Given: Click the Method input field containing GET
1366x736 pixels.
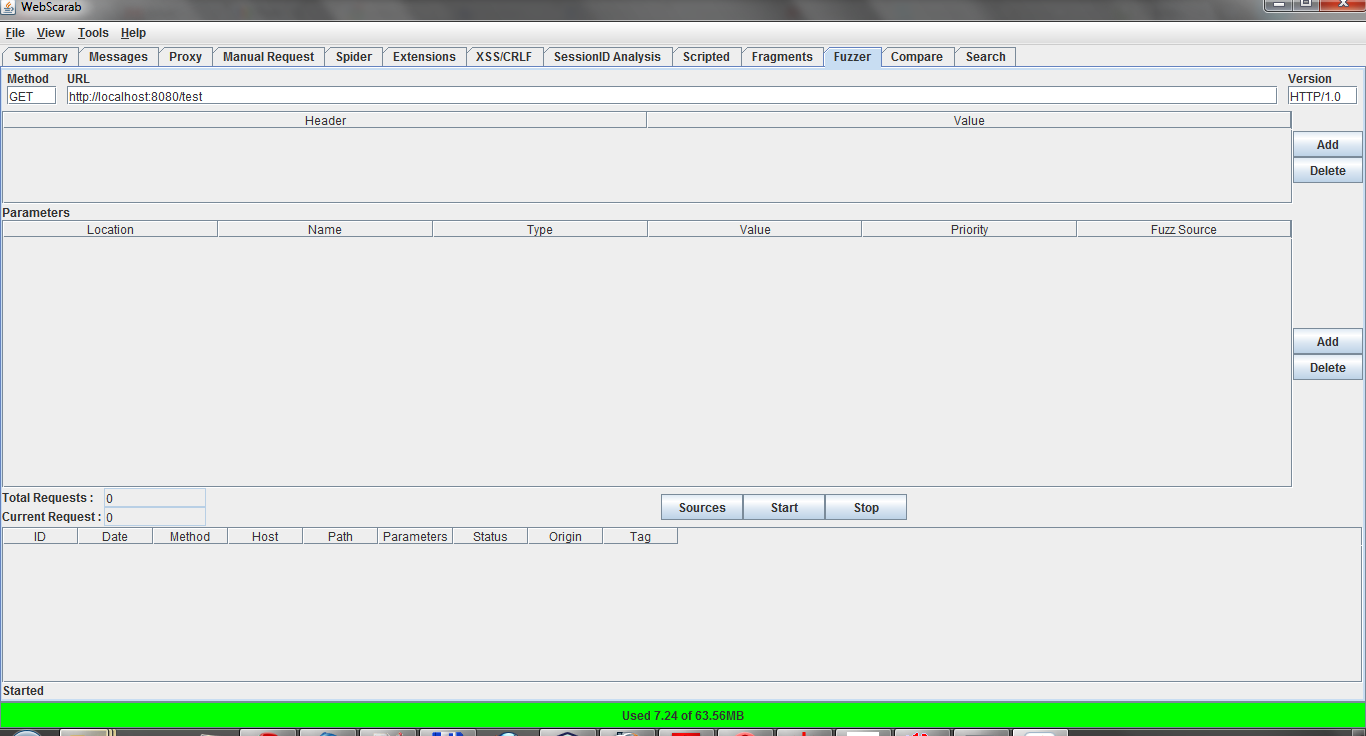Looking at the screenshot, I should [x=31, y=96].
